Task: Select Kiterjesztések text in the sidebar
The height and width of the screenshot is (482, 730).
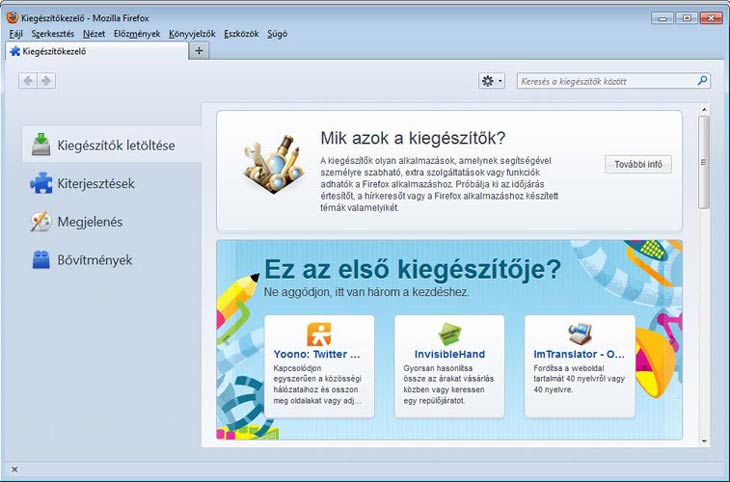Action: [96, 183]
